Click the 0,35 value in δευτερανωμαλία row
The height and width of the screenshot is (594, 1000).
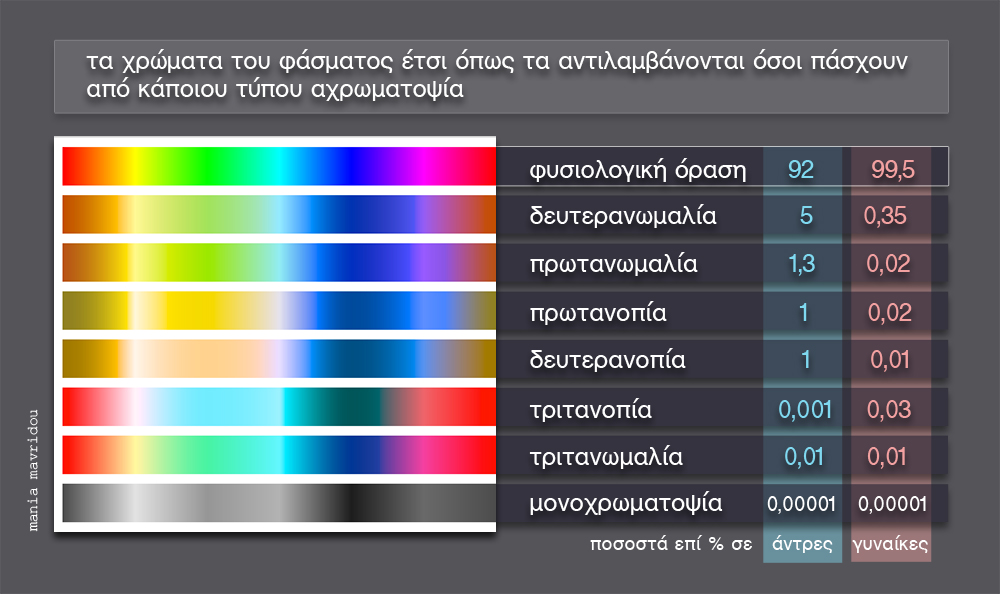pyautogui.click(x=889, y=217)
